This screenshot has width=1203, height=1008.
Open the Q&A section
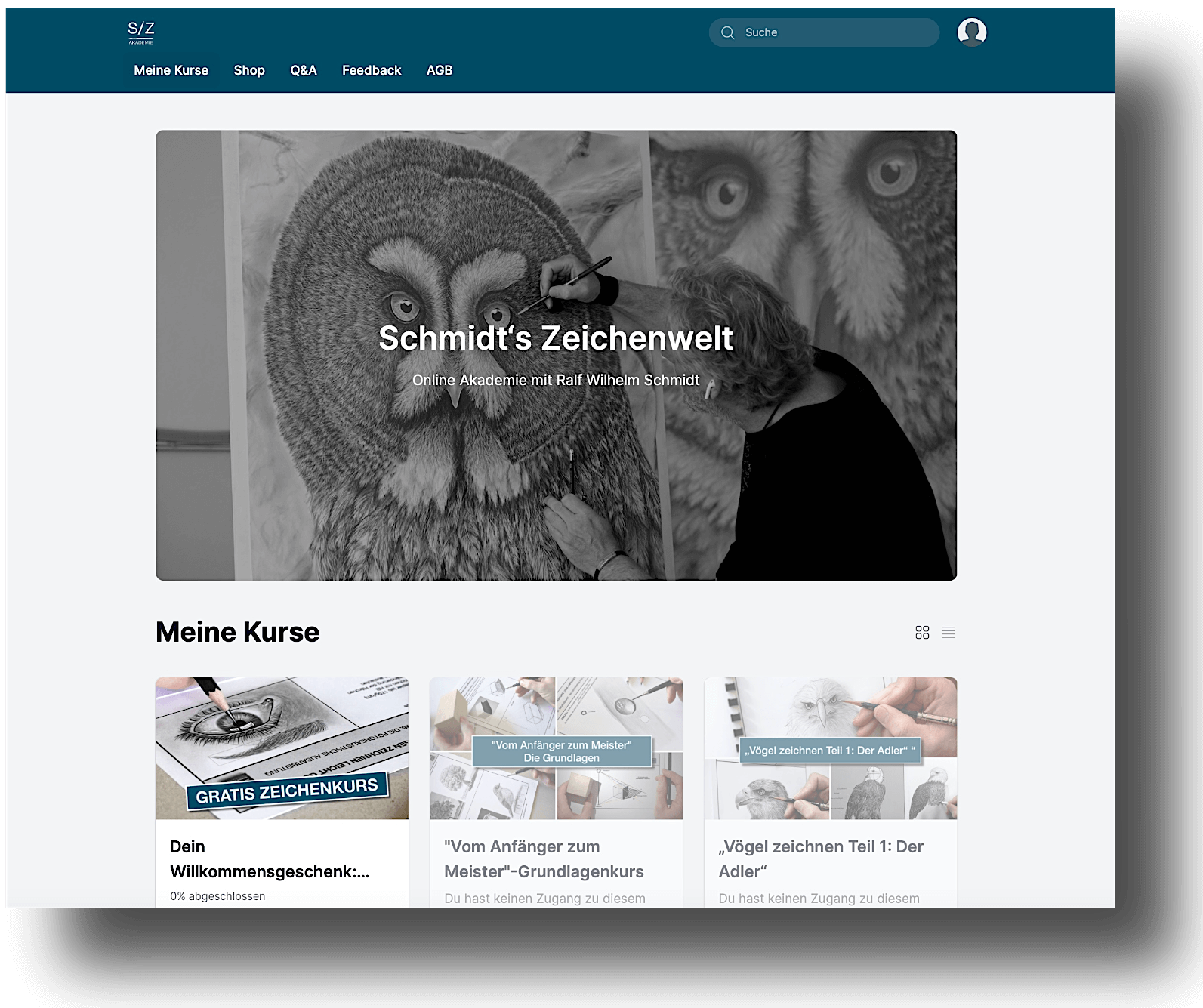coord(304,70)
